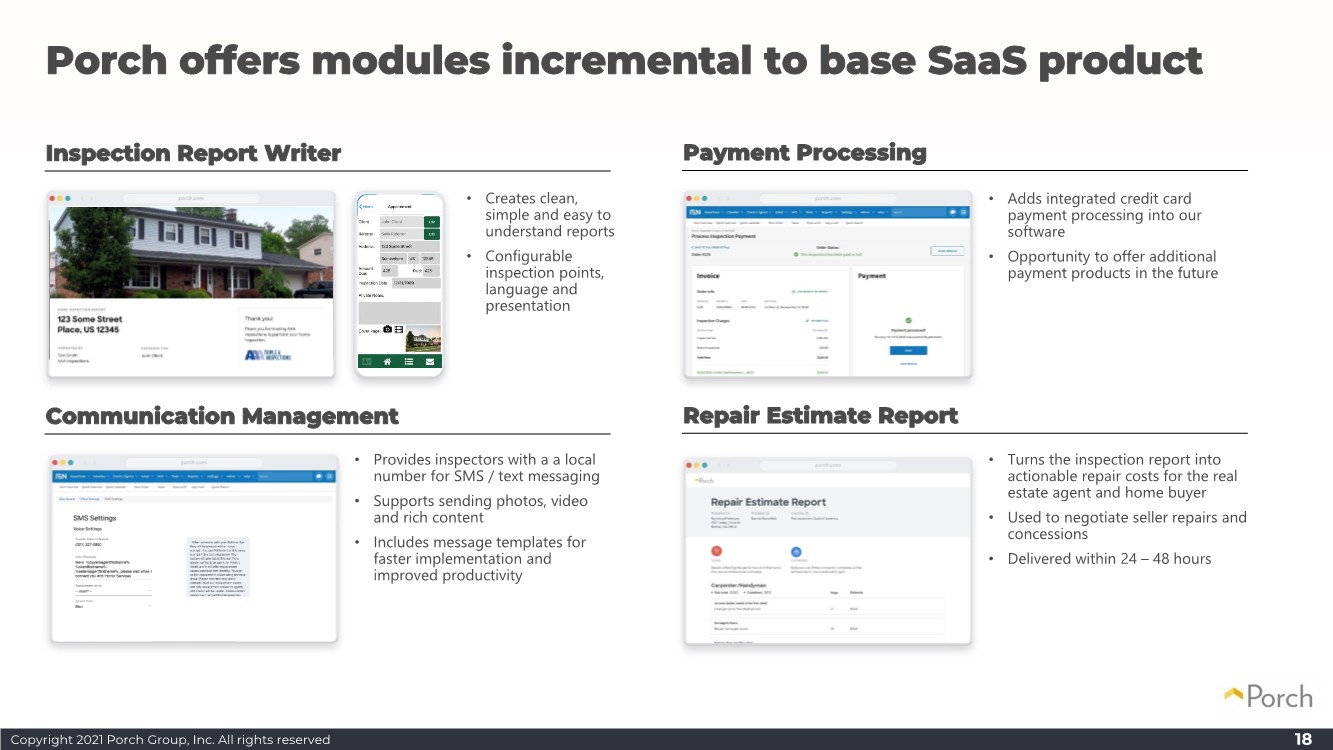1333x750 pixels.
Task: Expand the dropdown above Speech Rate
Action: pos(113,591)
